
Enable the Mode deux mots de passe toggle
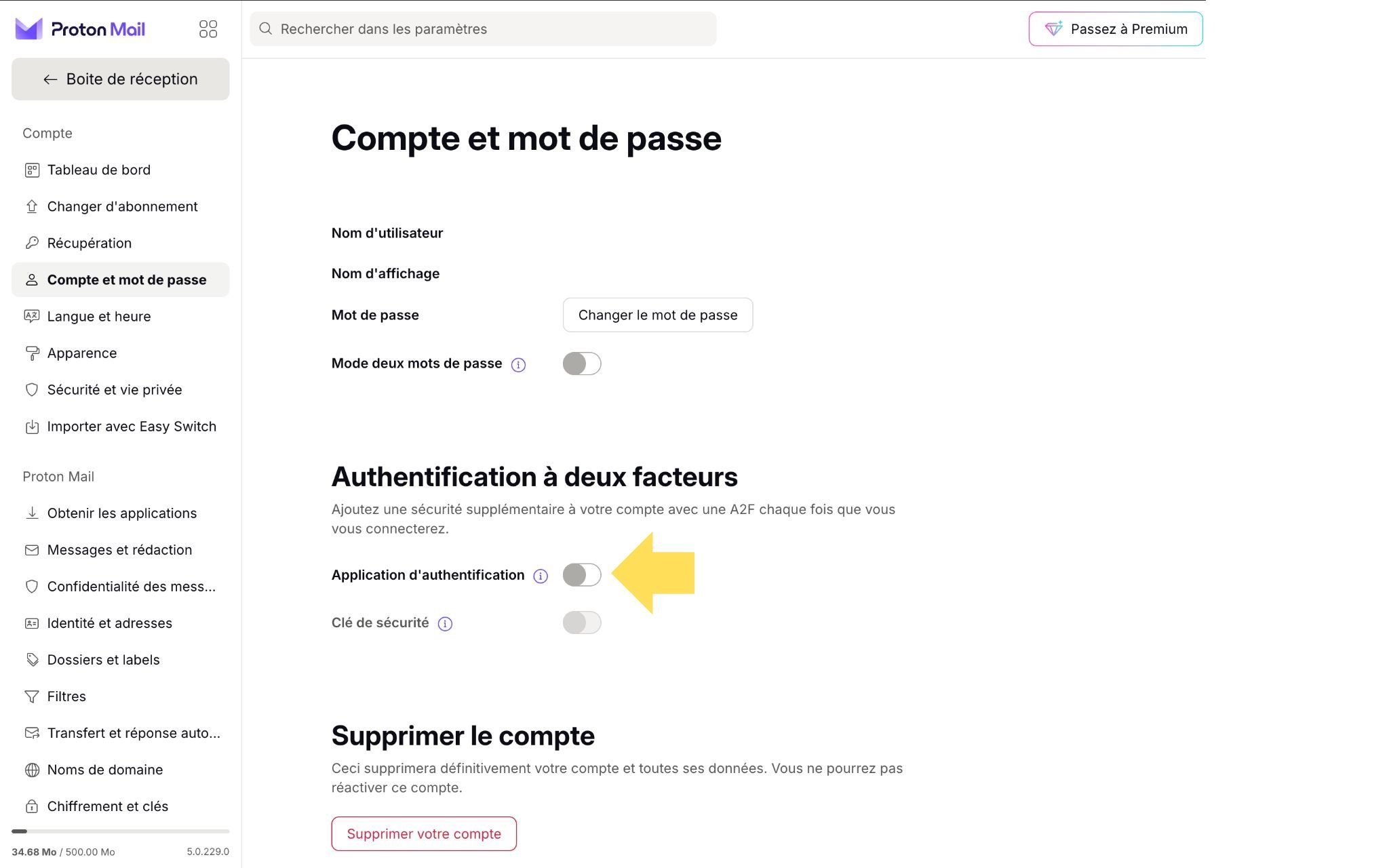tap(582, 363)
